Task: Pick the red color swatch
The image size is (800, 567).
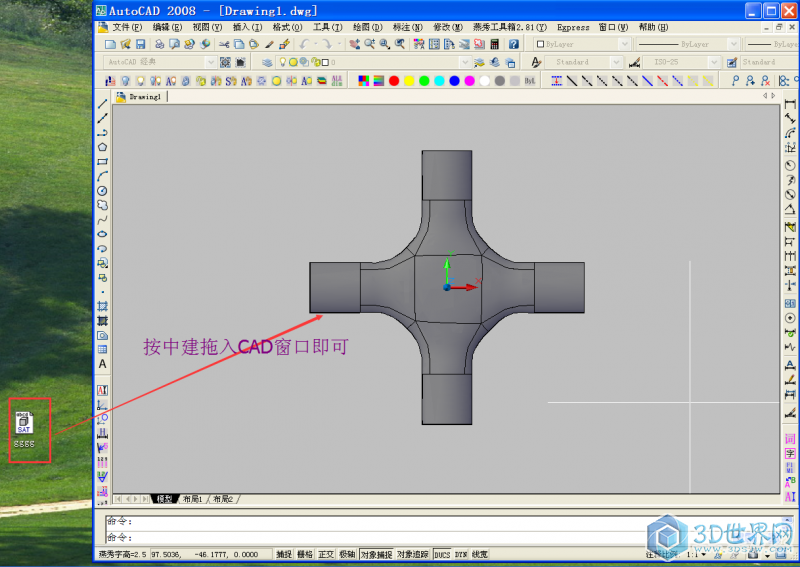Action: point(394,81)
